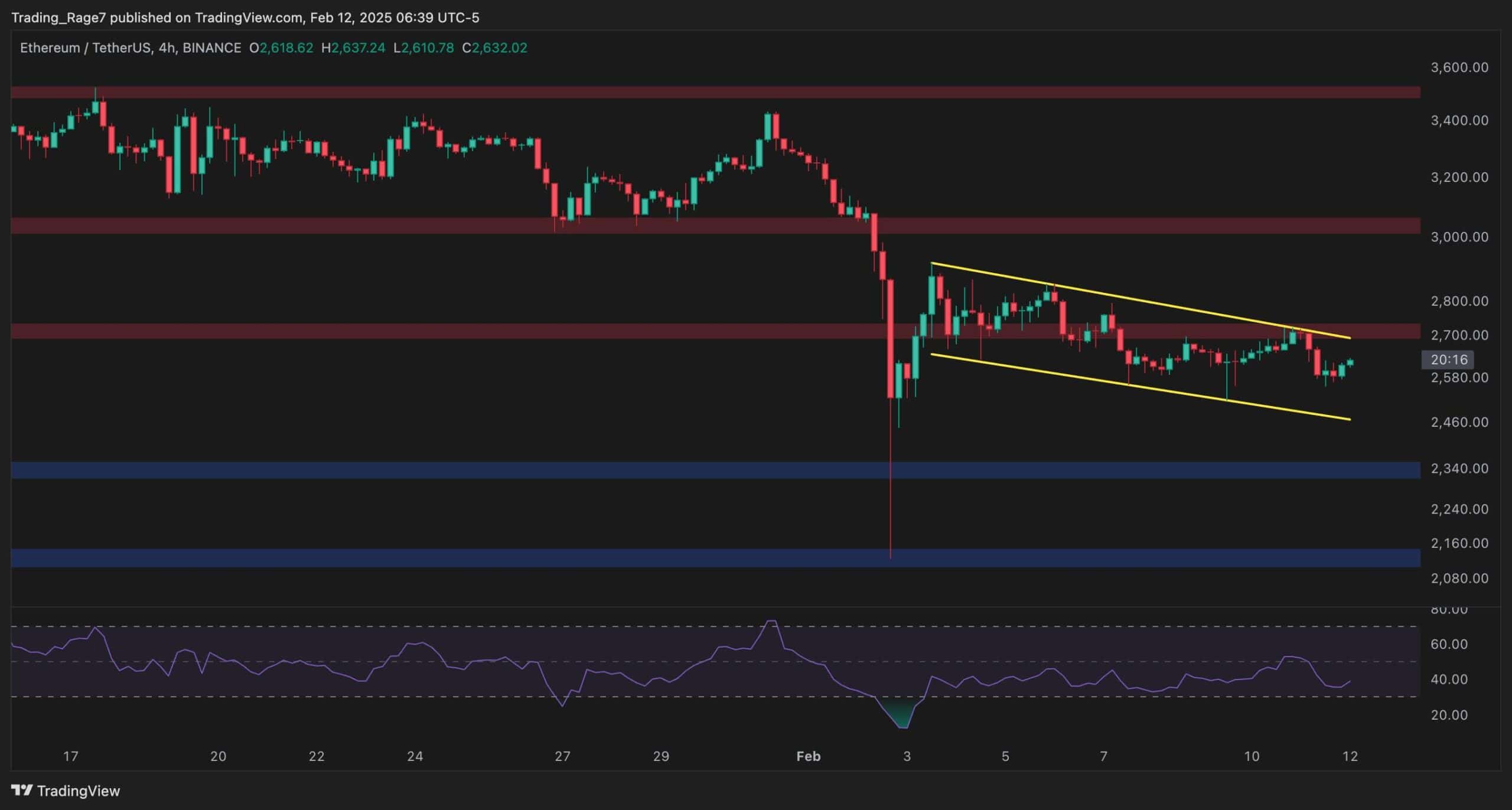Select the lower yellow channel trendline
The width and height of the screenshot is (1512, 810).
point(1140,387)
